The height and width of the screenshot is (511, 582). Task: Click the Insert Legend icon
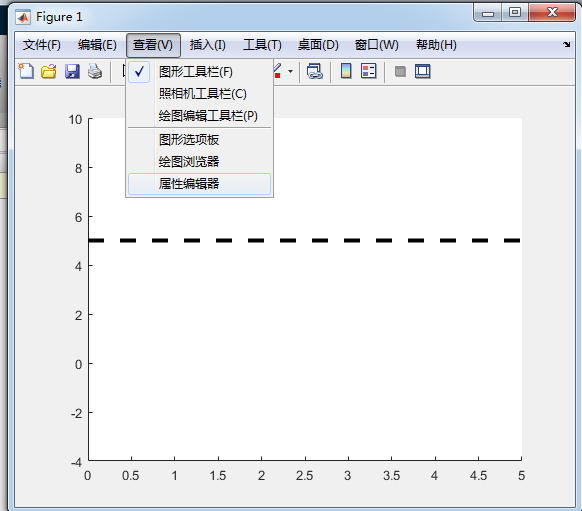click(x=369, y=71)
